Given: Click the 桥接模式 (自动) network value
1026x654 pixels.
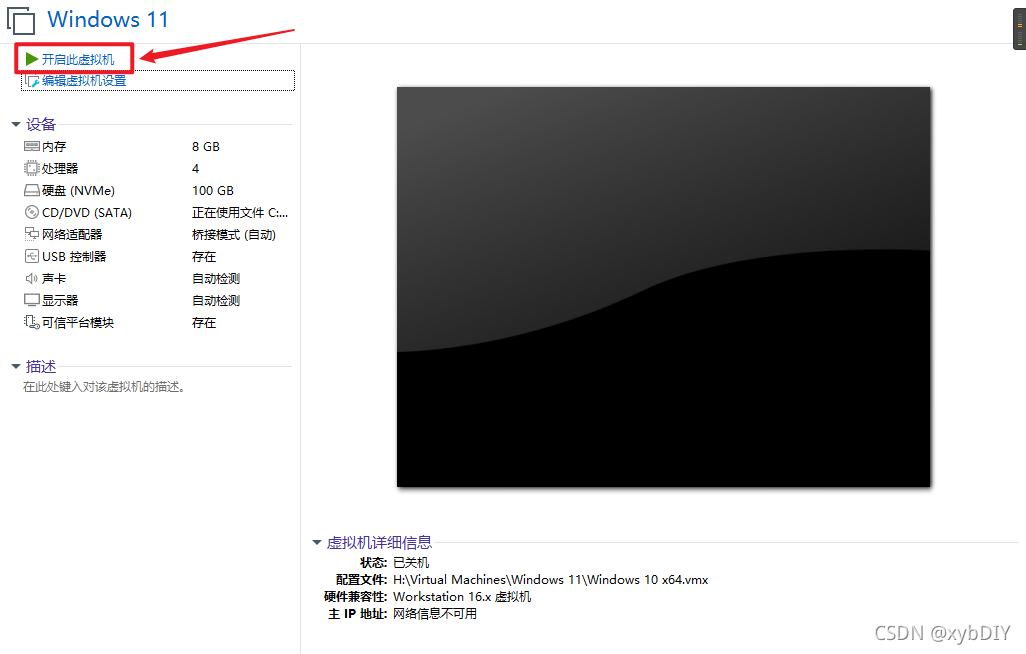Looking at the screenshot, I should [x=234, y=234].
